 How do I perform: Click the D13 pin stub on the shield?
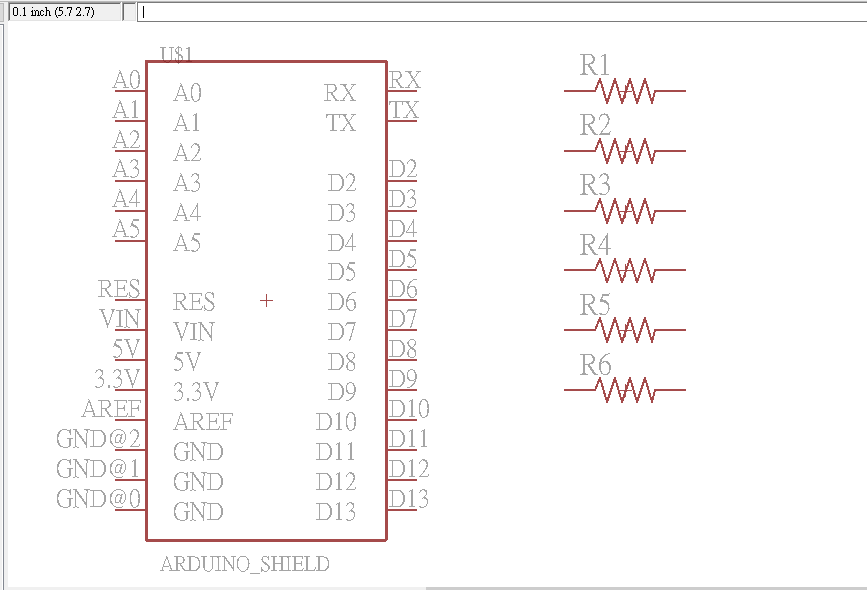pyautogui.click(x=402, y=510)
